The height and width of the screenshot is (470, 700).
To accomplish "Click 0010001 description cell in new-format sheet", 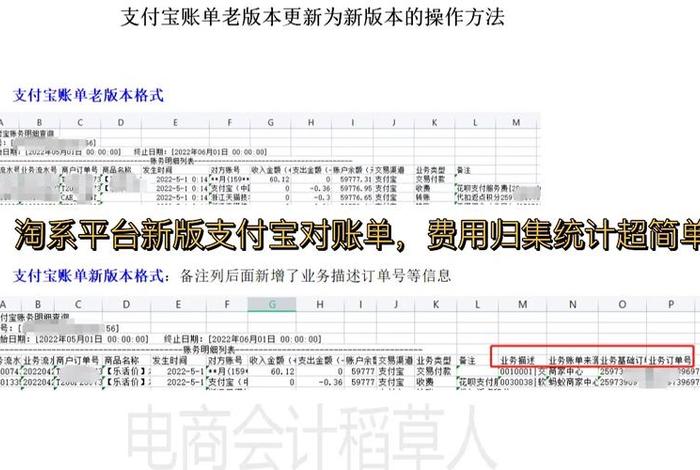I will pos(522,371).
